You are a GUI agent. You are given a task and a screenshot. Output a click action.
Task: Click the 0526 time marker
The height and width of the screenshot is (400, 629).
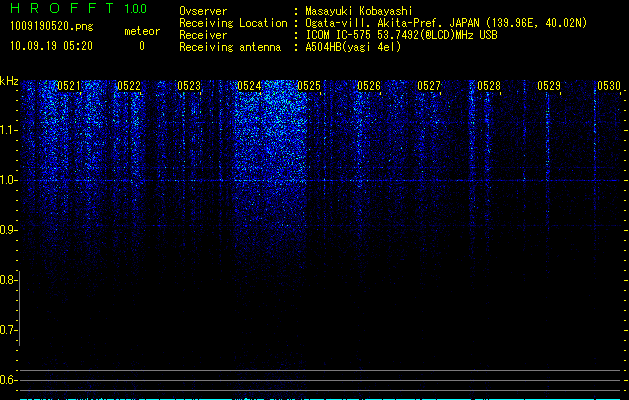coord(369,86)
